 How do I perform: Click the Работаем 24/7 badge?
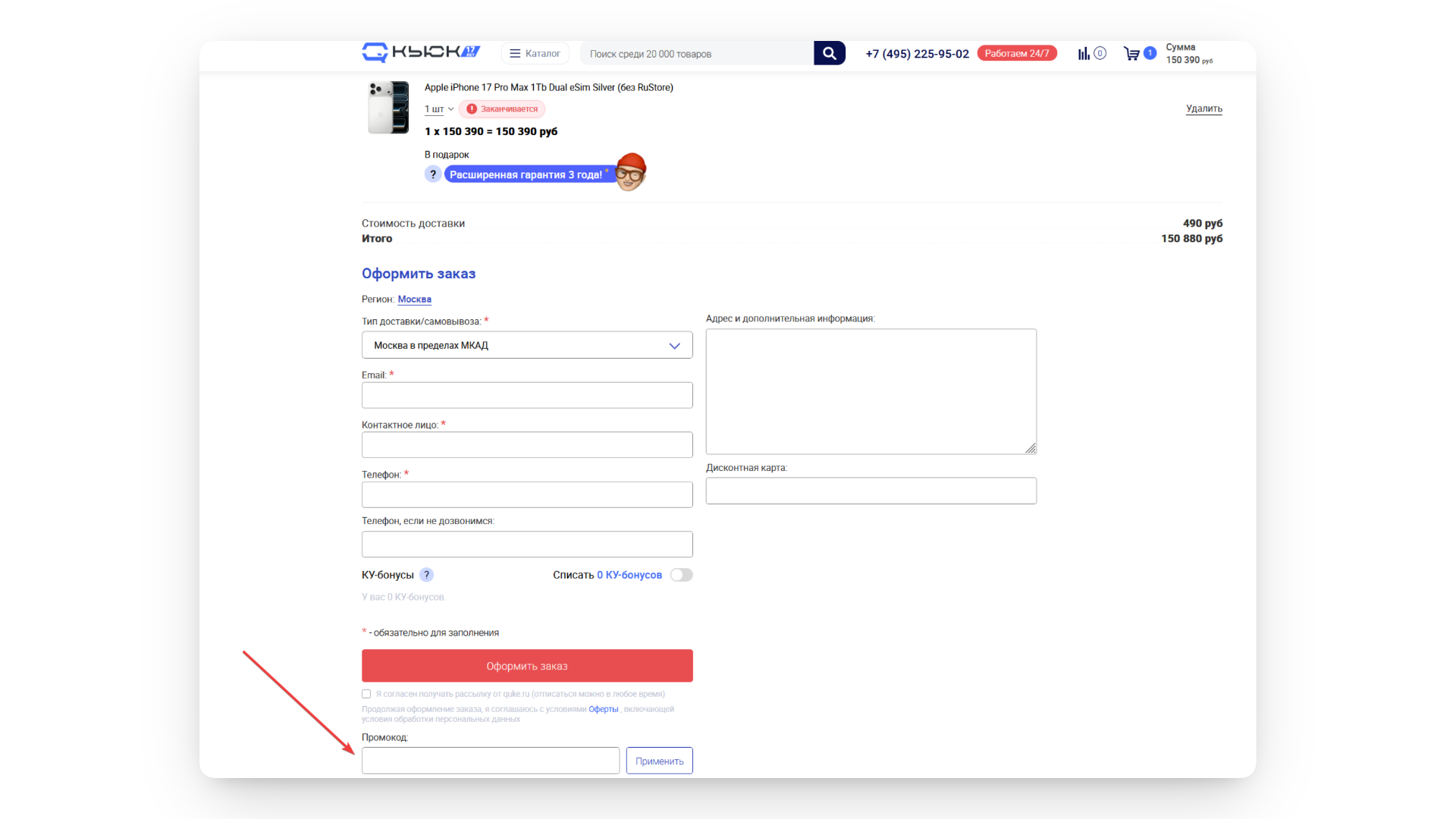coord(1017,53)
